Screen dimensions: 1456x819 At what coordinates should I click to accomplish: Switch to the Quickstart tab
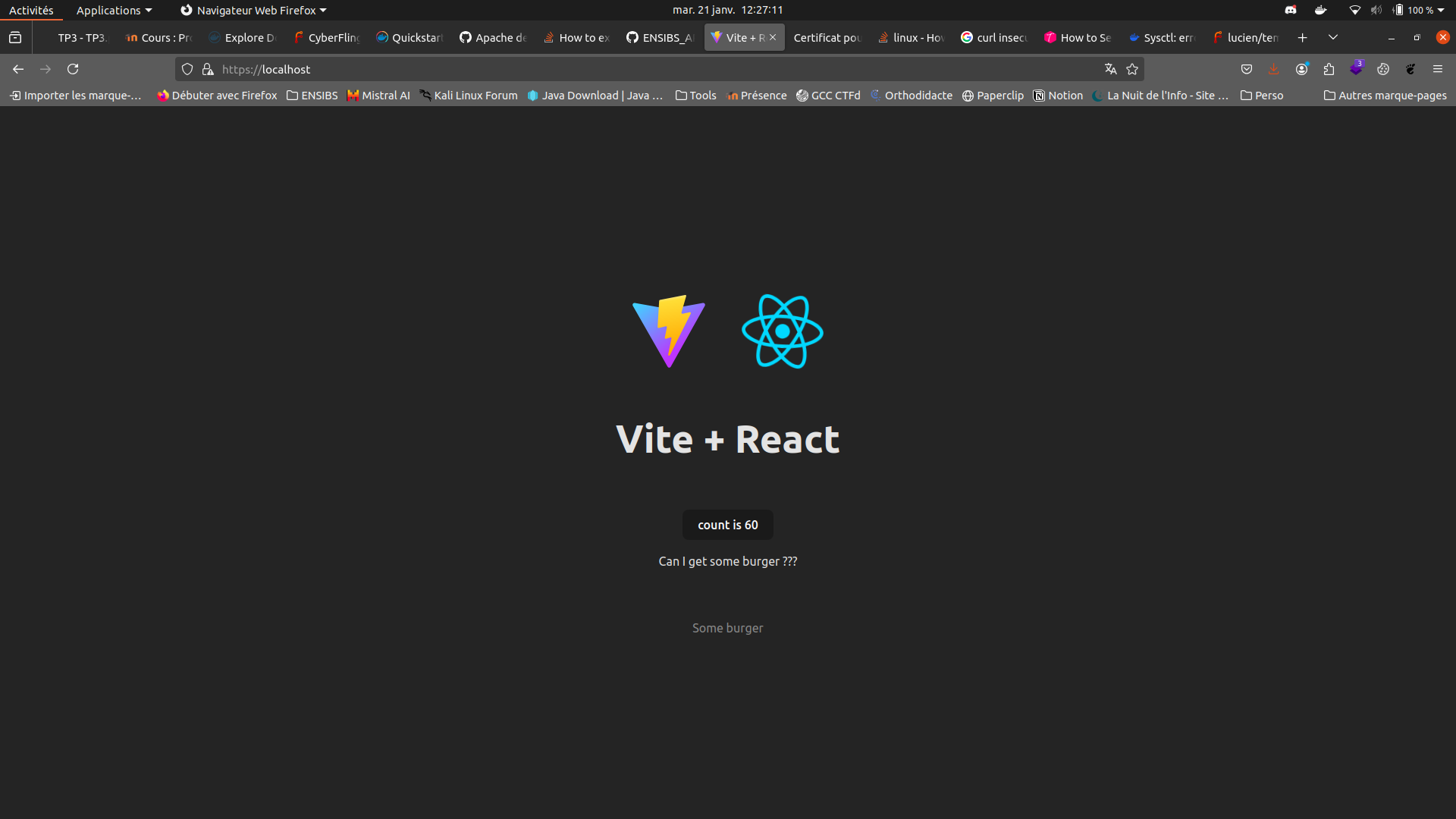(x=410, y=37)
